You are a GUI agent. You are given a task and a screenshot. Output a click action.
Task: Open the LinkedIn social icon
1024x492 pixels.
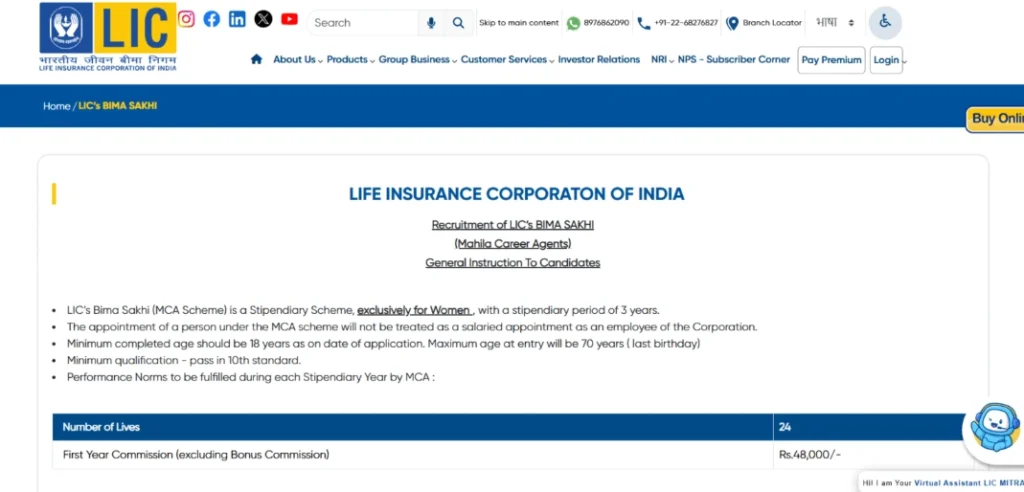pyautogui.click(x=237, y=19)
